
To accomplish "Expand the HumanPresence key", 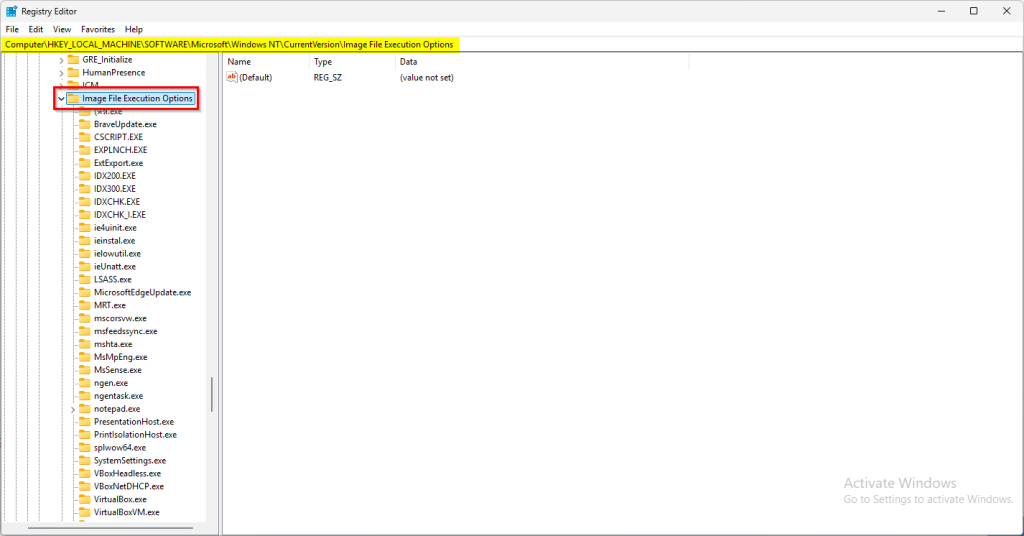I will tap(61, 73).
